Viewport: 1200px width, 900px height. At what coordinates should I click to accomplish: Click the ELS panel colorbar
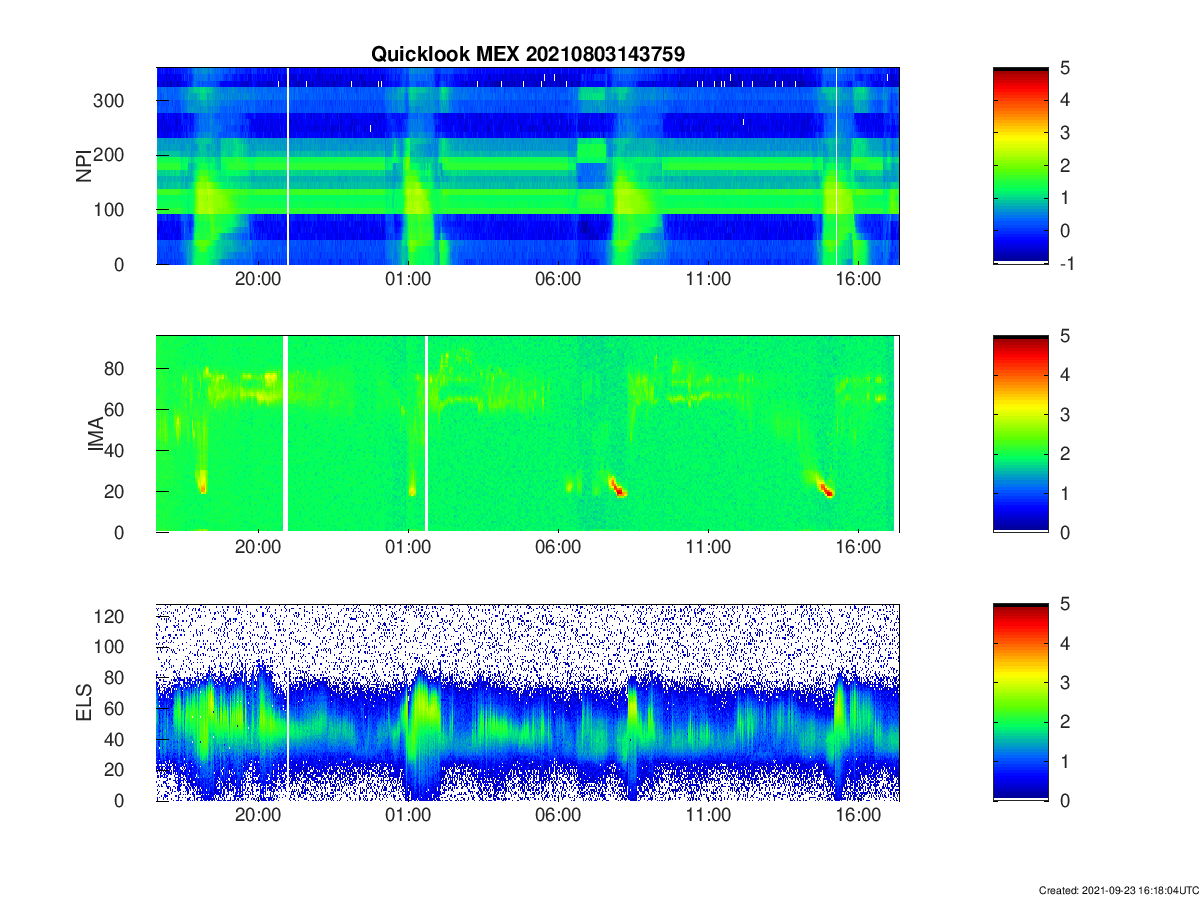tap(1020, 702)
